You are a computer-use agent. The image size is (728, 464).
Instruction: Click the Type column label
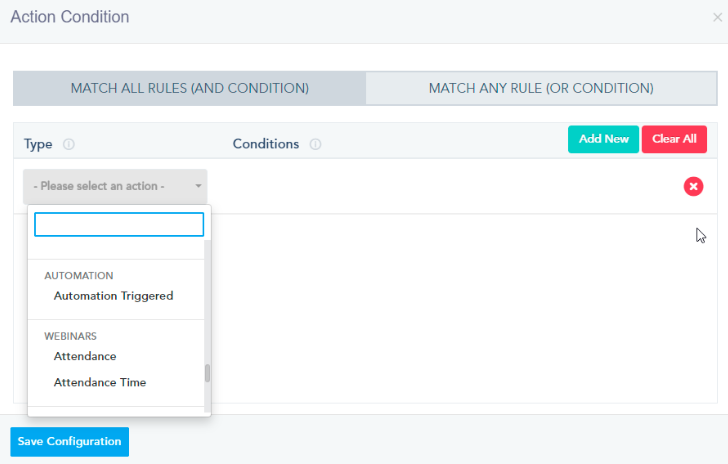38,144
